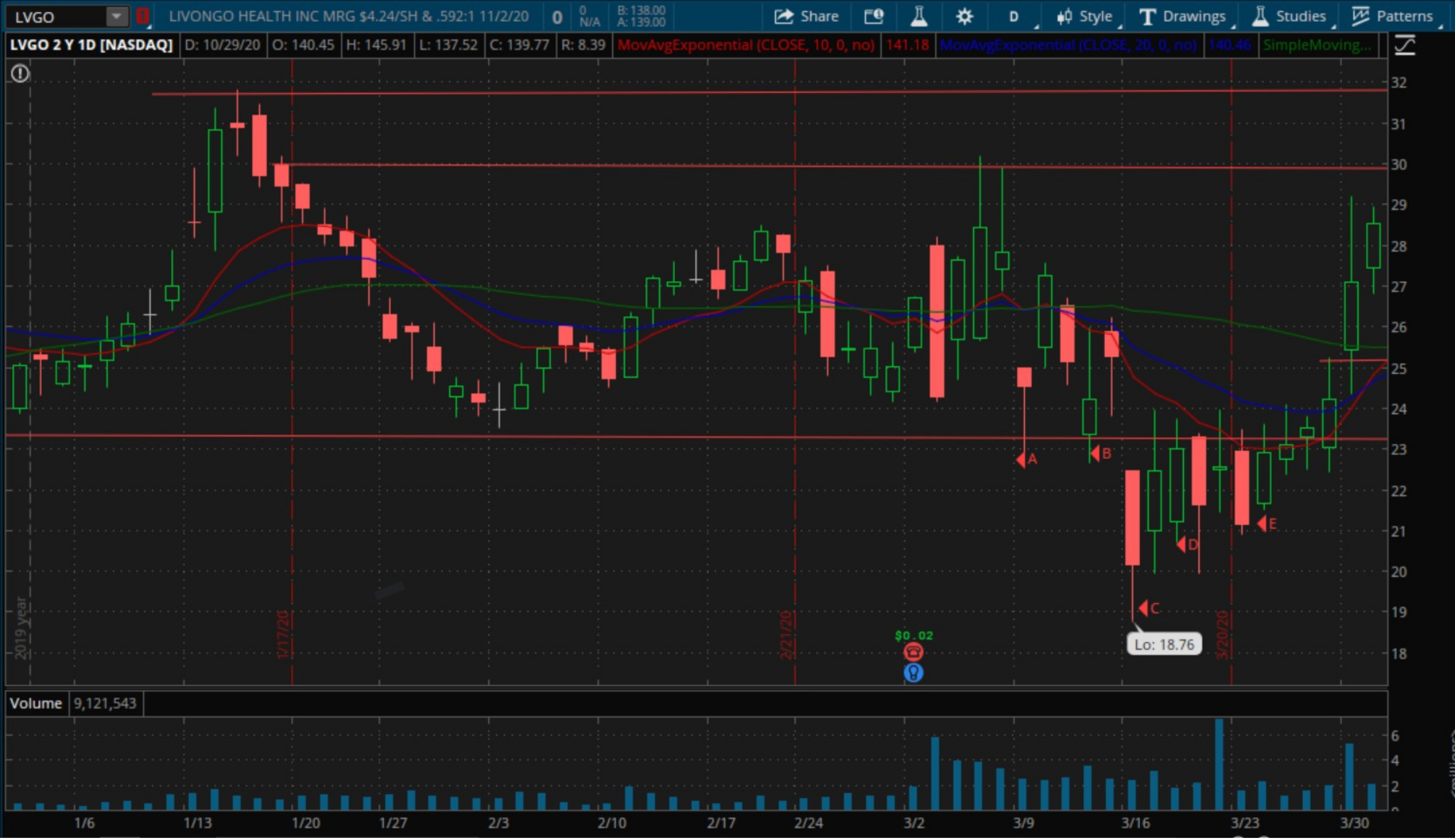
Task: Click the bid price B: 138.00
Action: coord(641,11)
